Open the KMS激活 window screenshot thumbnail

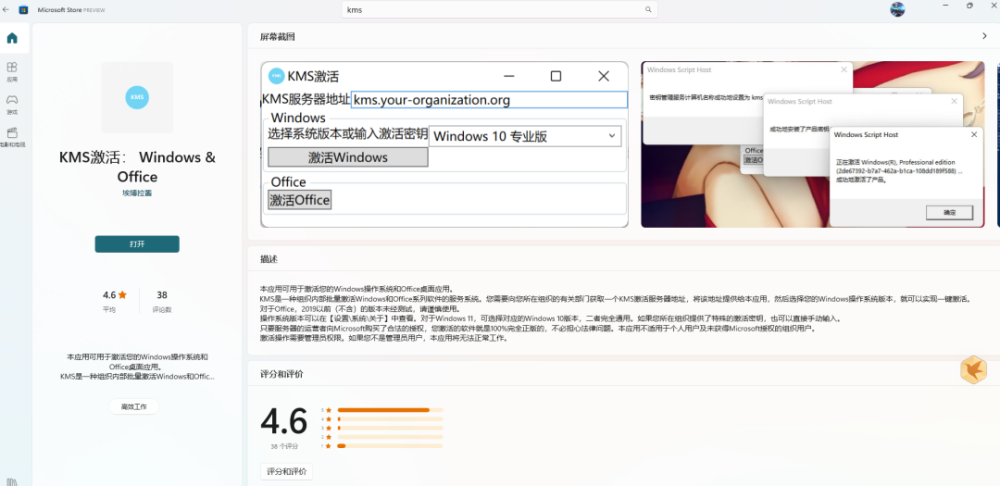(x=445, y=144)
